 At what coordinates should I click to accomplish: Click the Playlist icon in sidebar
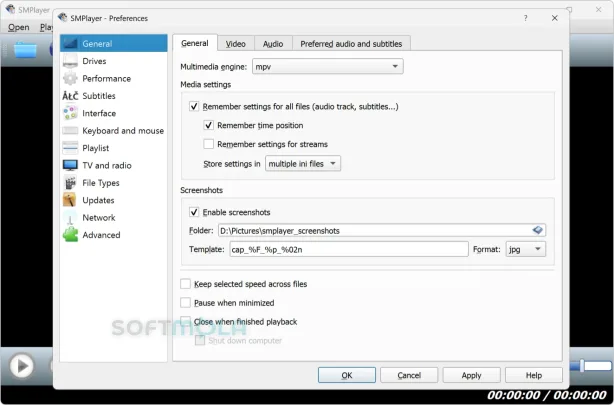(x=70, y=148)
